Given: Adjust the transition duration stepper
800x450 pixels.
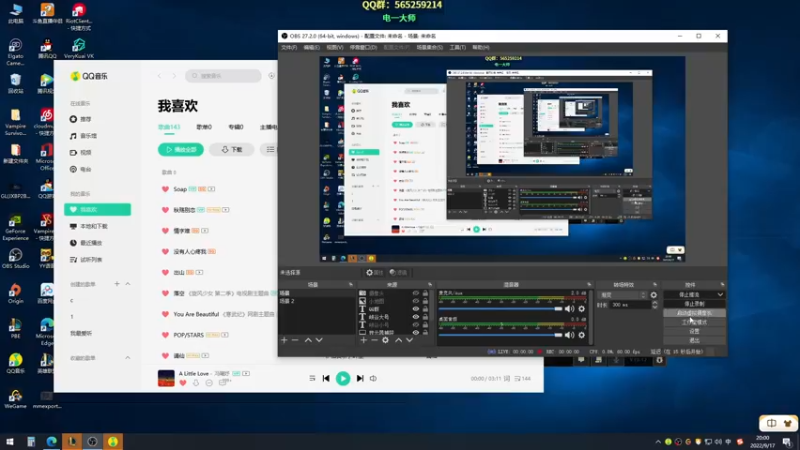Looking at the screenshot, I should click(655, 305).
